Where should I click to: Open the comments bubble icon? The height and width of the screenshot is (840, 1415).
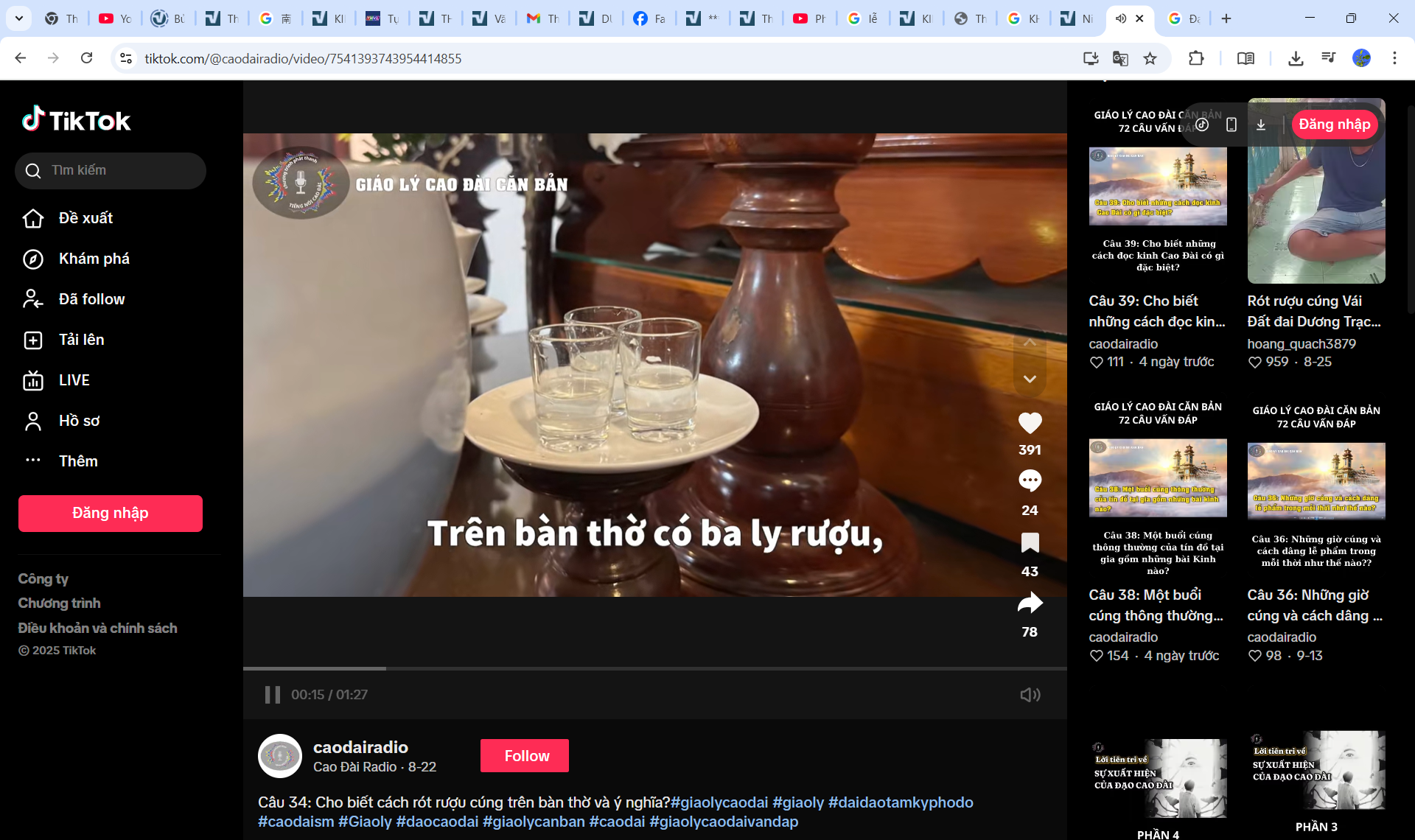tap(1030, 481)
